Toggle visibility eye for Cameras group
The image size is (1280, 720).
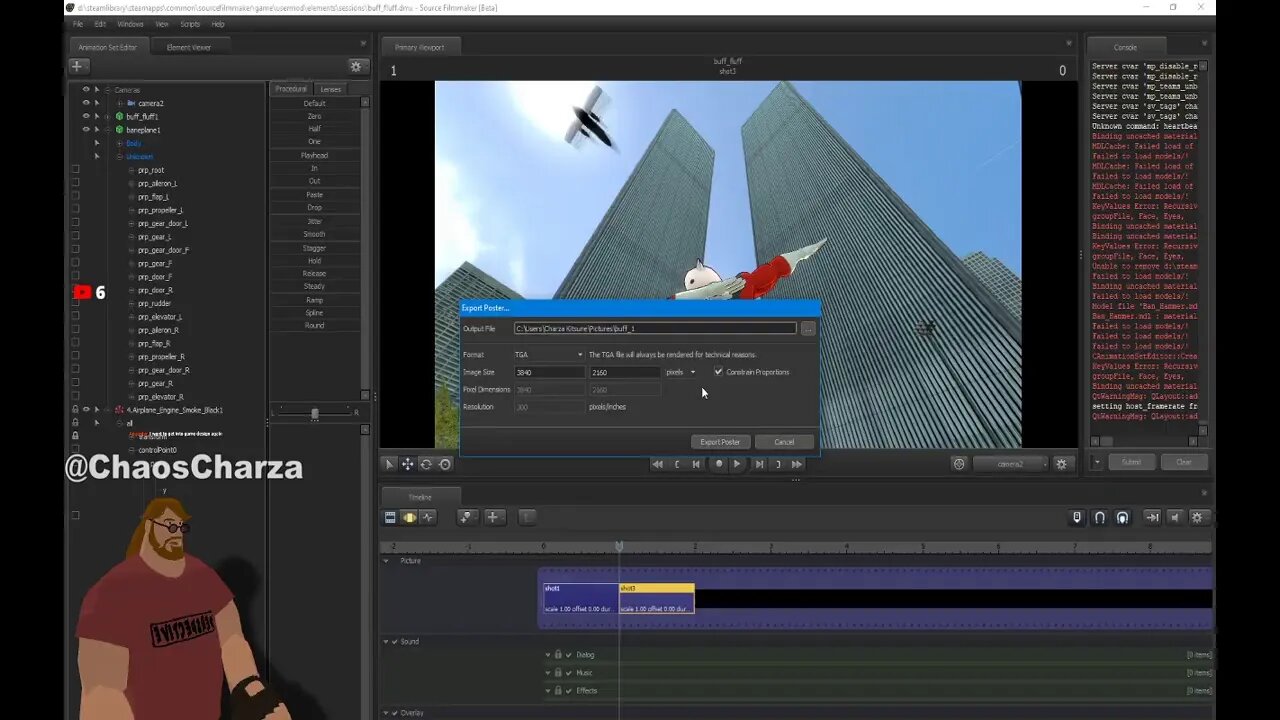point(86,89)
